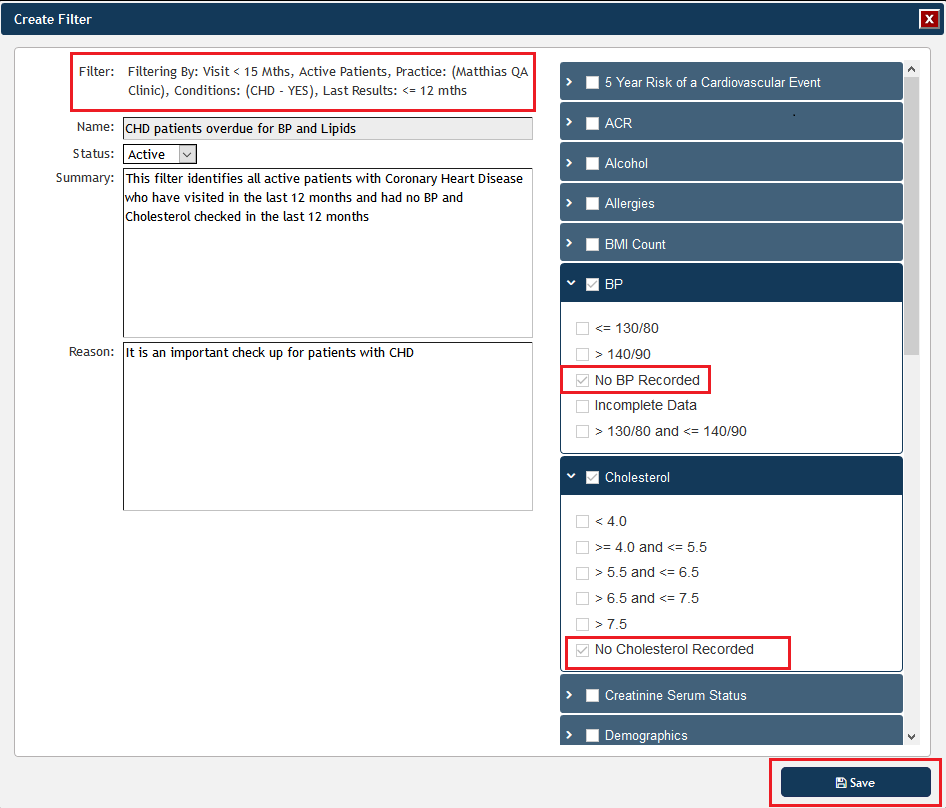The image size is (946, 808).
Task: Click the scrollbar down arrow
Action: tap(912, 737)
